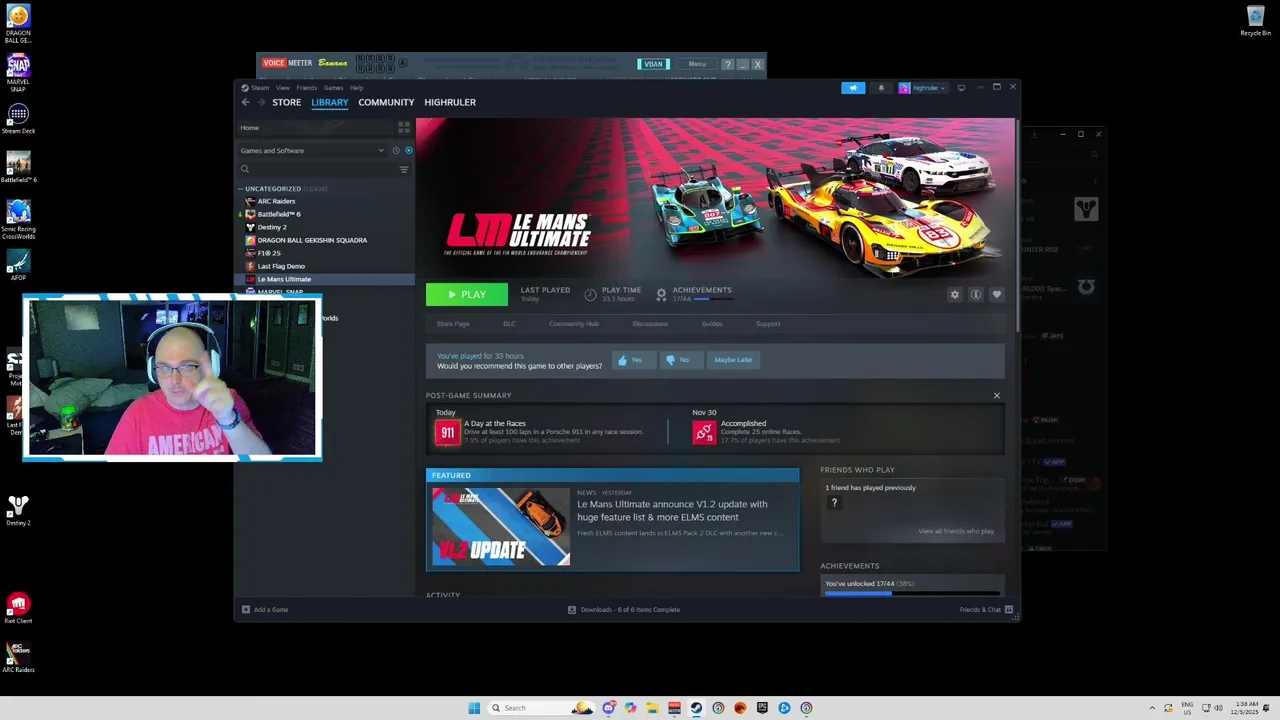
Task: Open the Friends menu
Action: [x=306, y=88]
